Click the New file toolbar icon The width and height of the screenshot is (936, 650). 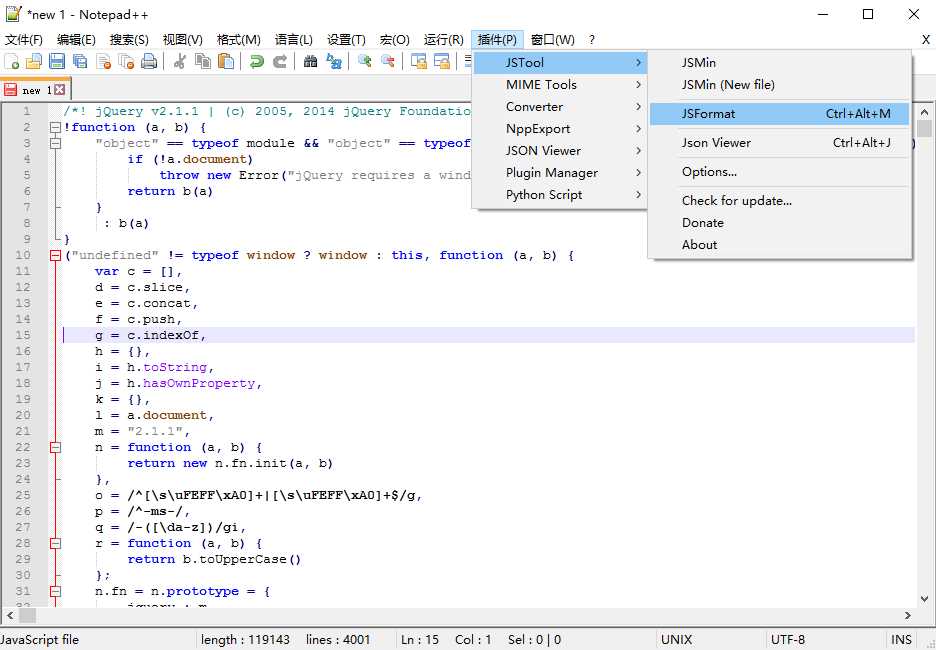[12, 62]
